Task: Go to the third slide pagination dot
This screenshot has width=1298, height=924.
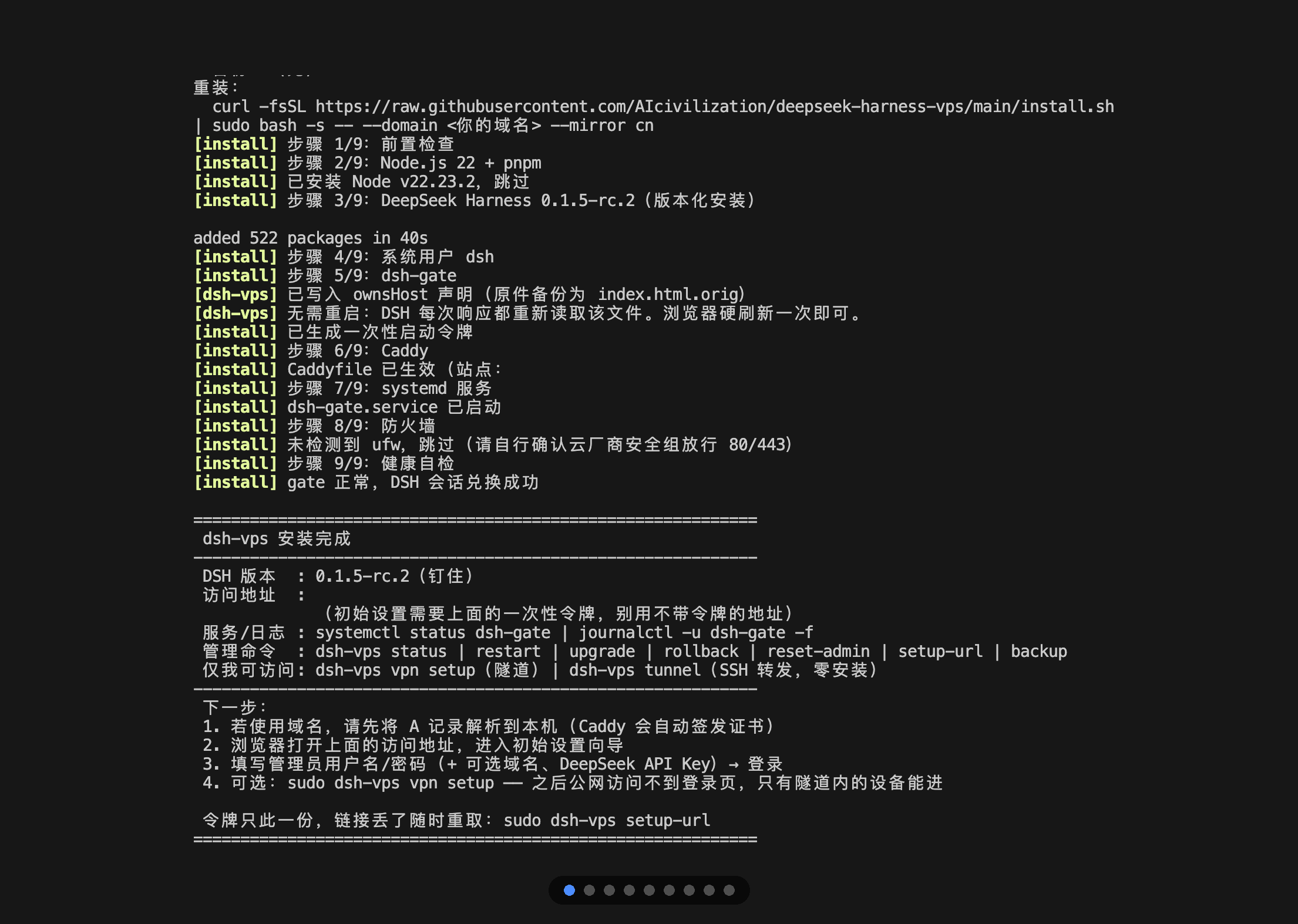Action: click(609, 890)
